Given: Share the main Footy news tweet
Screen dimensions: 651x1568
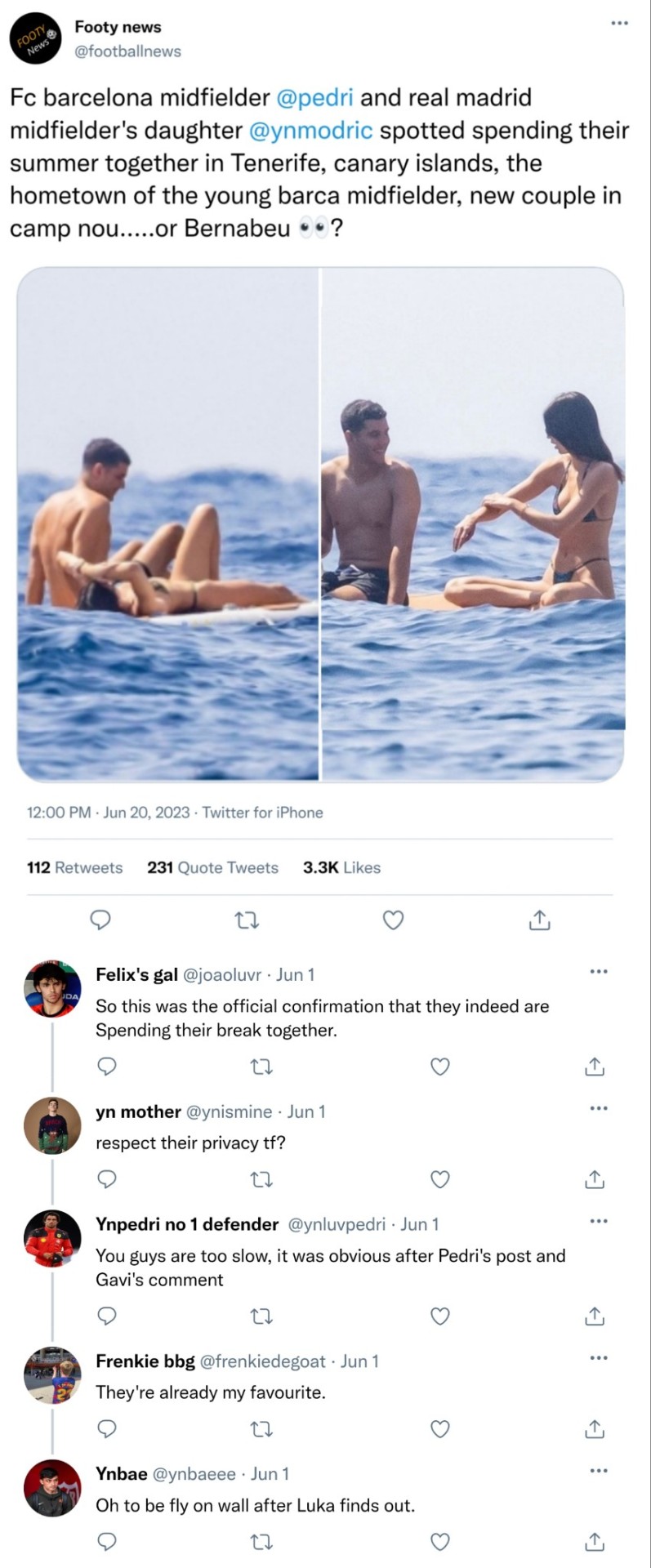Looking at the screenshot, I should 539,920.
